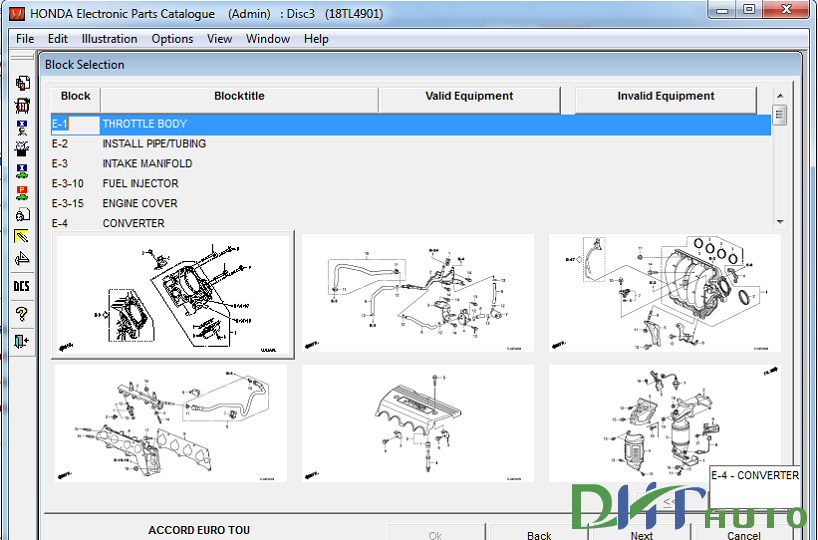Click the yellow set-square triangle icon

pyautogui.click(x=22, y=258)
